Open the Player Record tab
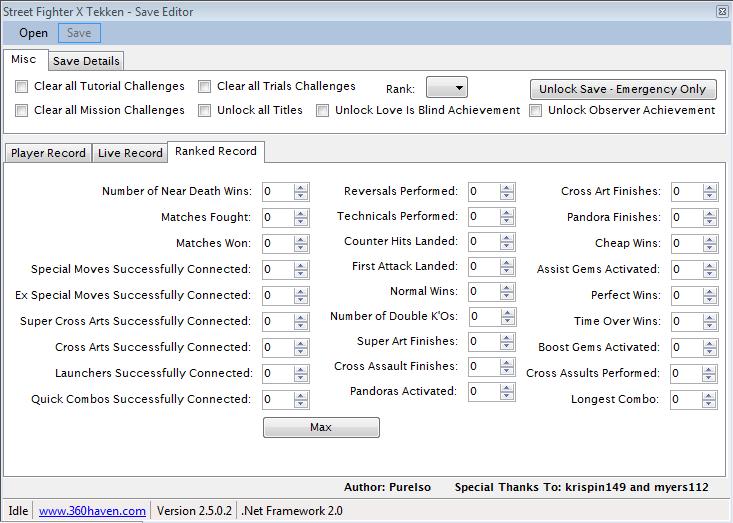The height and width of the screenshot is (523, 733). pyautogui.click(x=48, y=153)
